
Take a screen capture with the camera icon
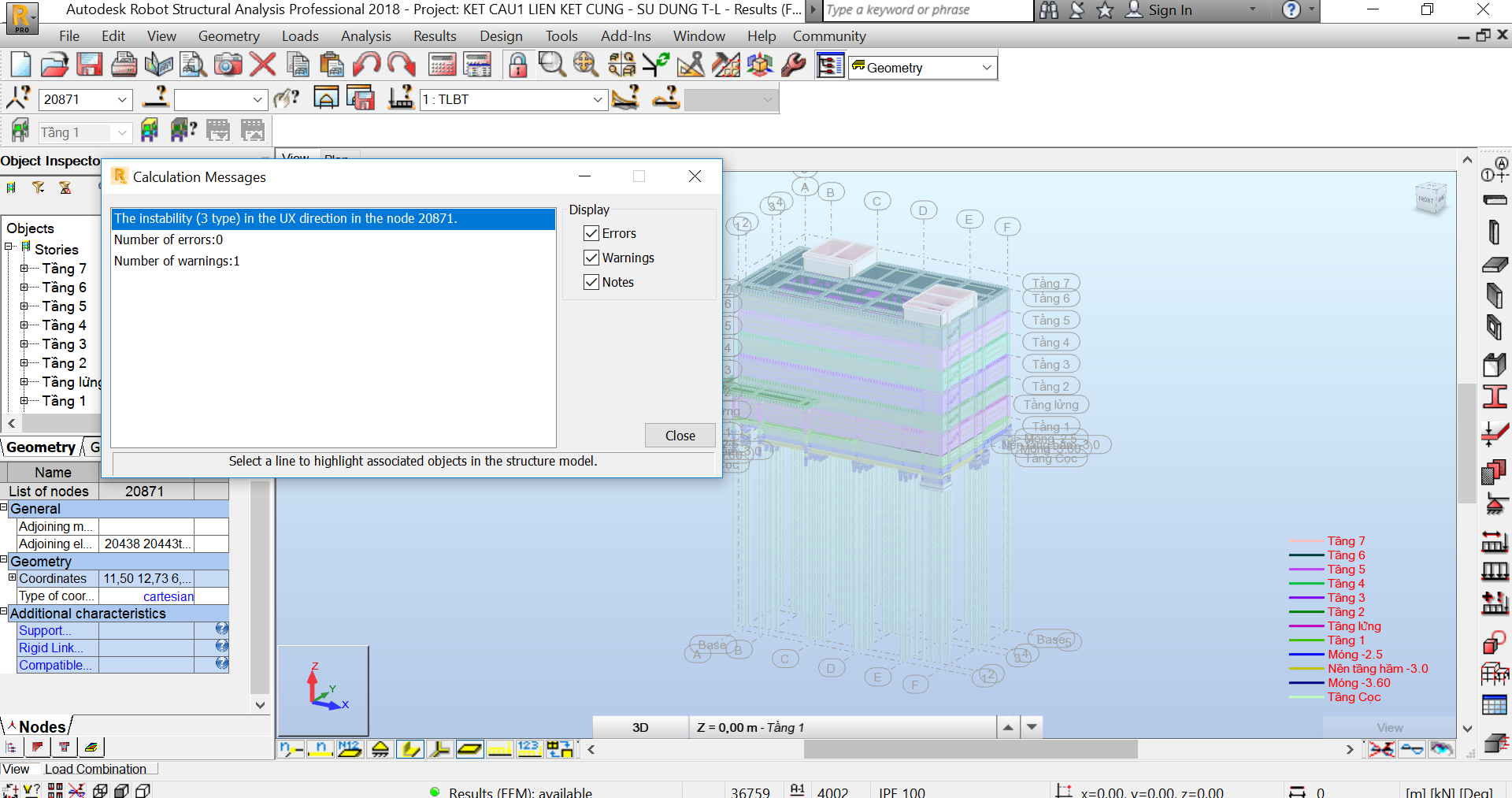(228, 65)
